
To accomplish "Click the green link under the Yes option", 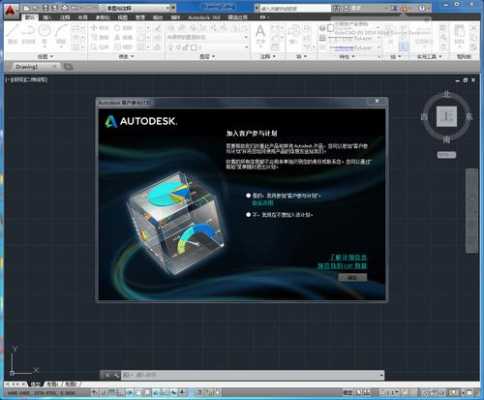I will tap(263, 203).
